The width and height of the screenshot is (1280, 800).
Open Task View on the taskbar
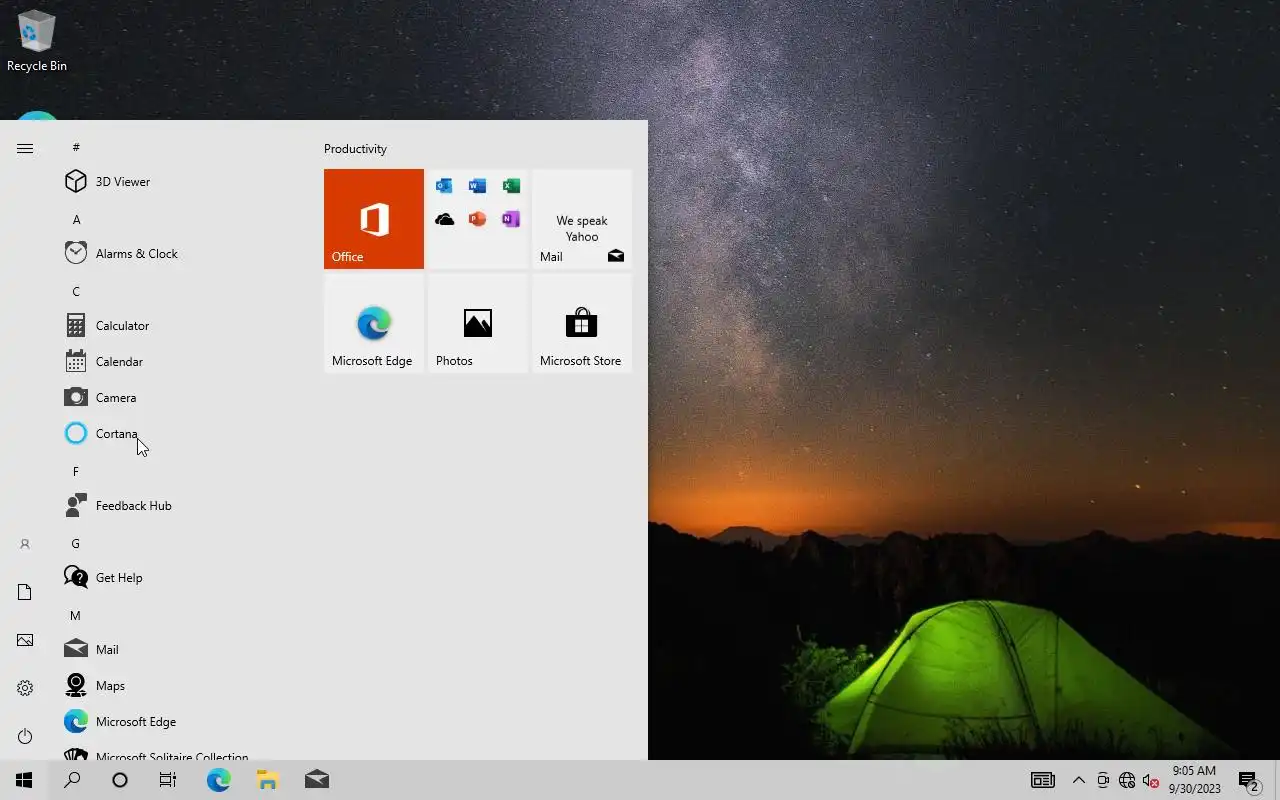168,780
